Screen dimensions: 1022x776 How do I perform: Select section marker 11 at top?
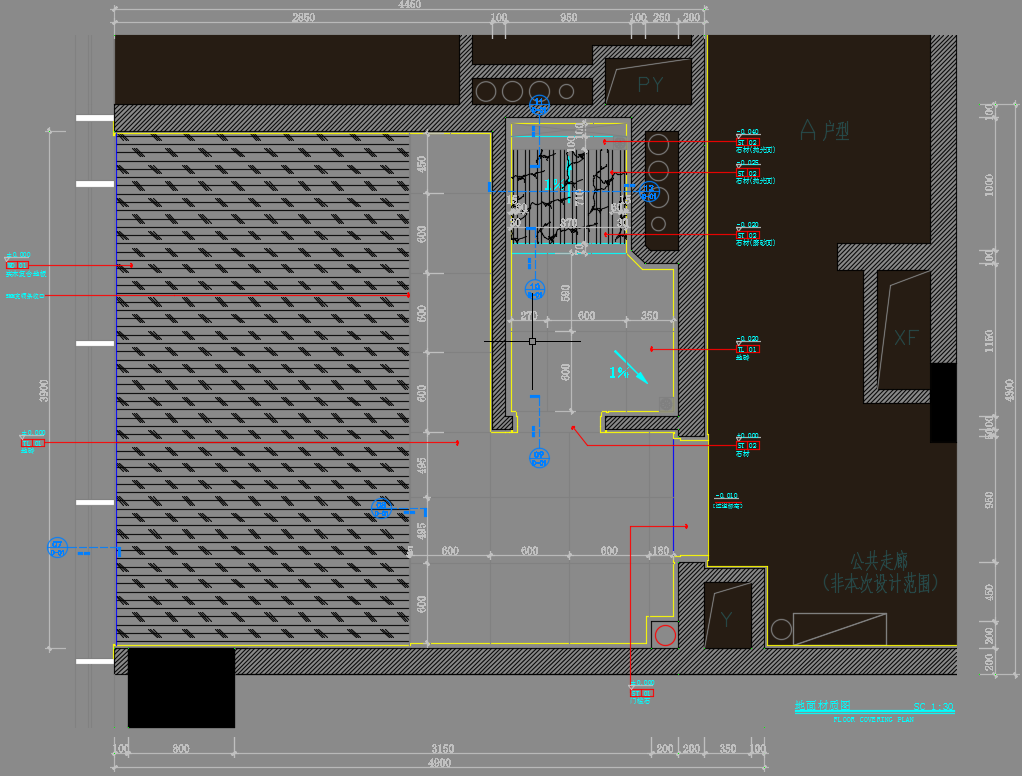(539, 105)
